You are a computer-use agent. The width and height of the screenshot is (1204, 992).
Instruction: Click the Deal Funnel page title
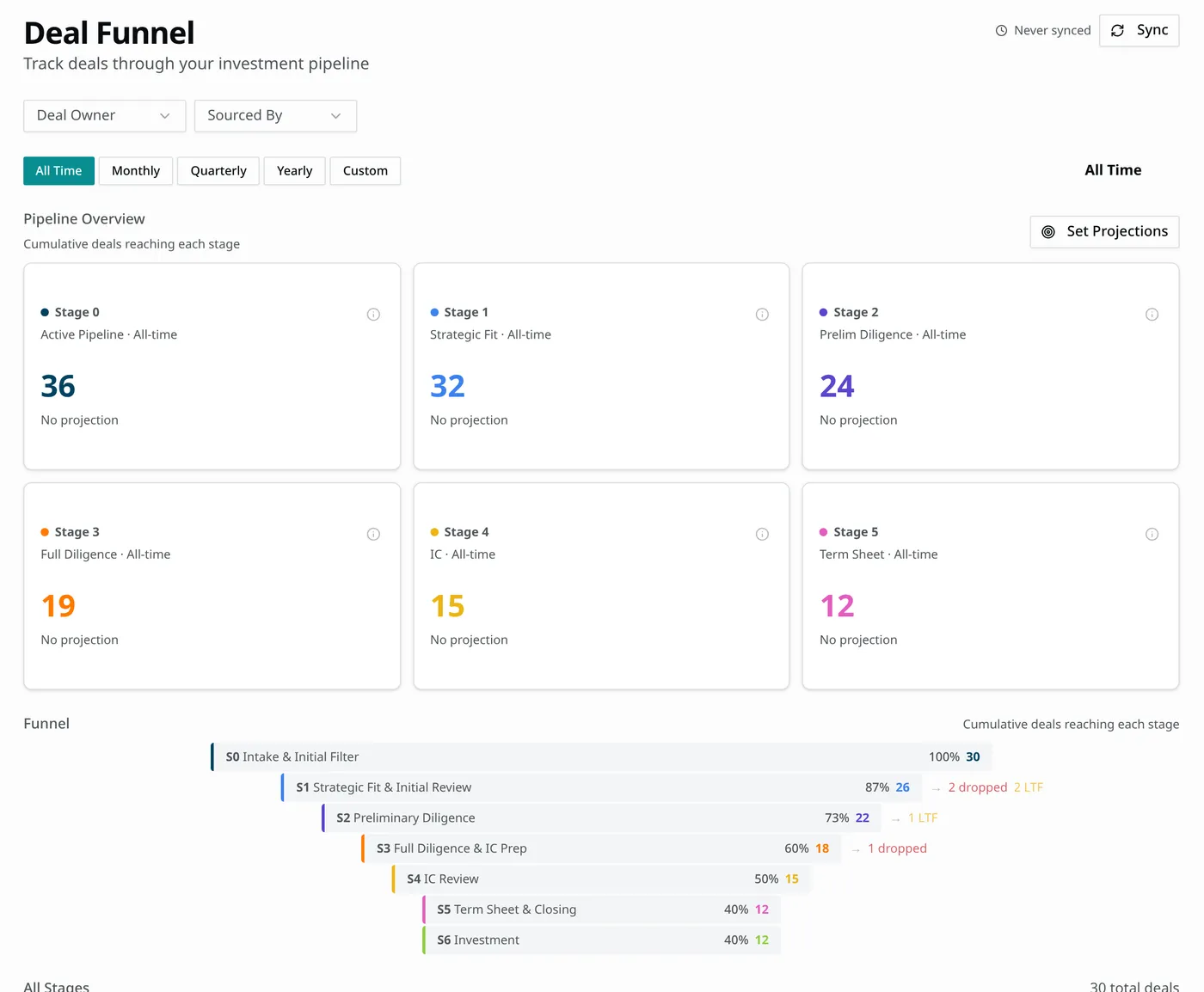pyautogui.click(x=109, y=34)
